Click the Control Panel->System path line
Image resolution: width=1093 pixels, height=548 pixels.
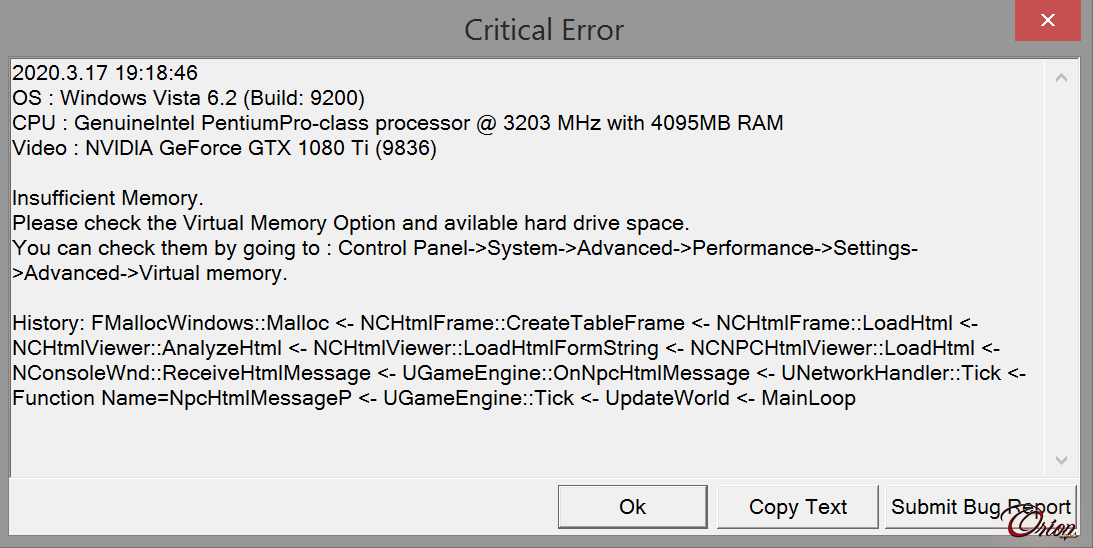tap(465, 248)
